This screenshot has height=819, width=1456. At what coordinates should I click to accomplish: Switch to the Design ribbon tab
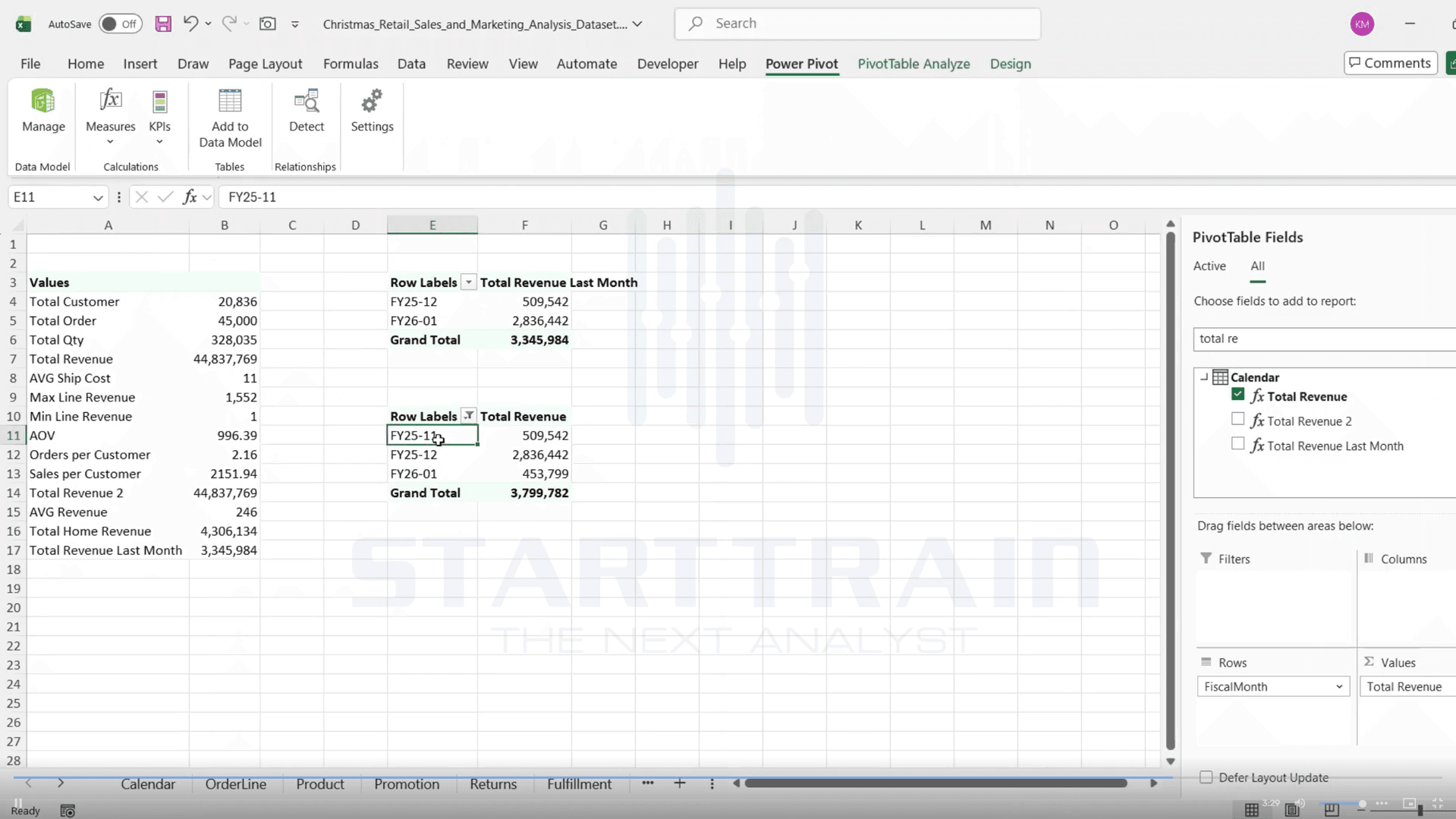click(1010, 64)
